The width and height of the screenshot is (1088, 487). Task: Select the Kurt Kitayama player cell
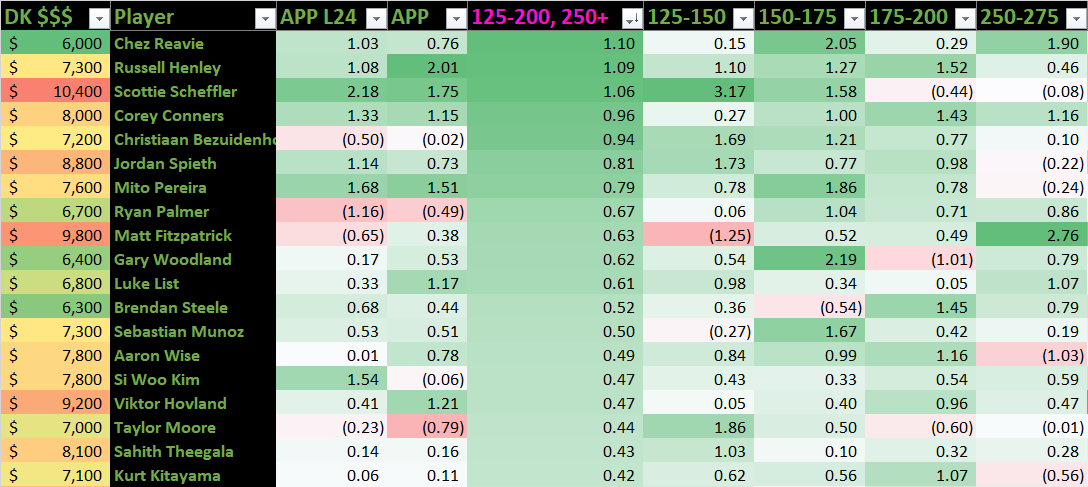193,476
